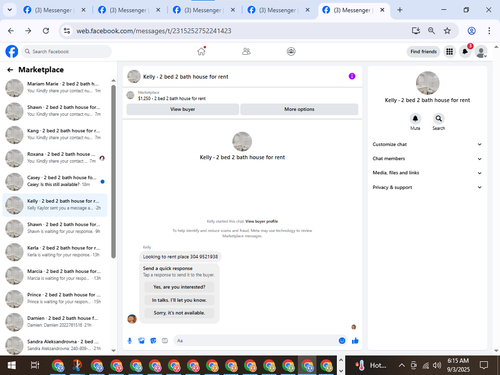Screen dimensions: 500x375
Task: Open Marcia conversation
Action: pos(55,275)
